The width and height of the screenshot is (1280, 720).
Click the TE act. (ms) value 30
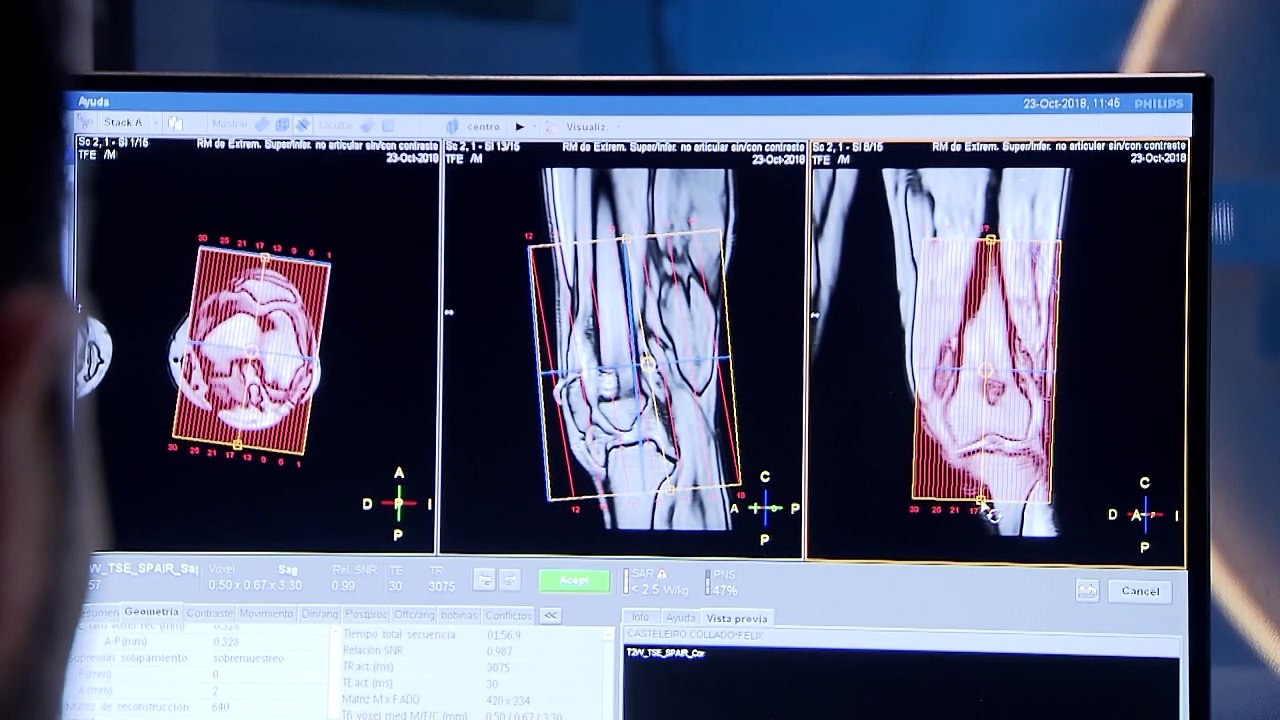point(492,684)
